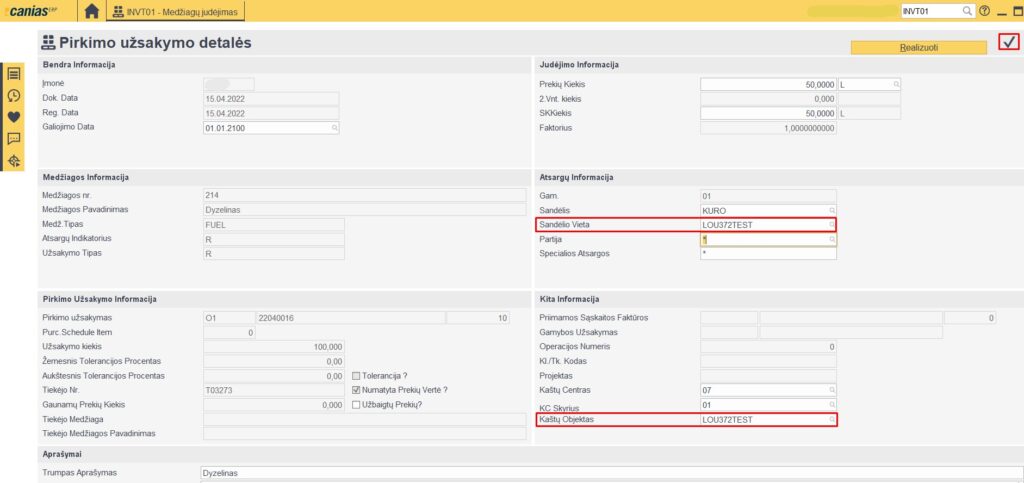
Task: Go to the home screen icon
Action: click(x=92, y=11)
